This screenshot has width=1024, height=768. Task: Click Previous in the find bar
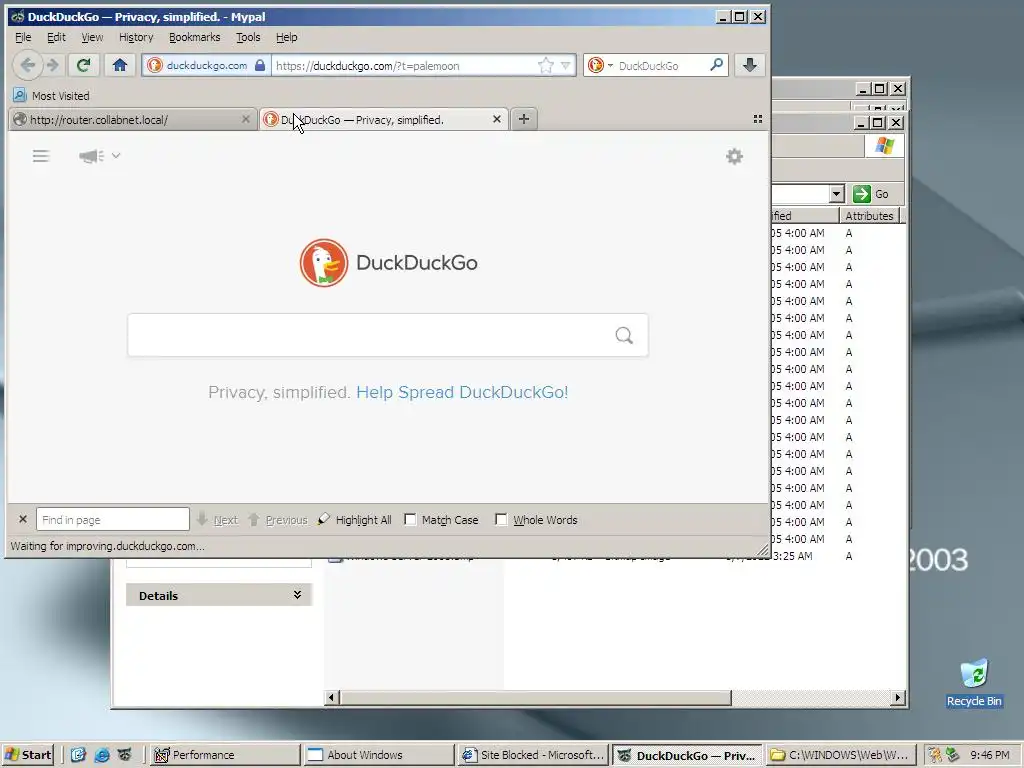[278, 520]
